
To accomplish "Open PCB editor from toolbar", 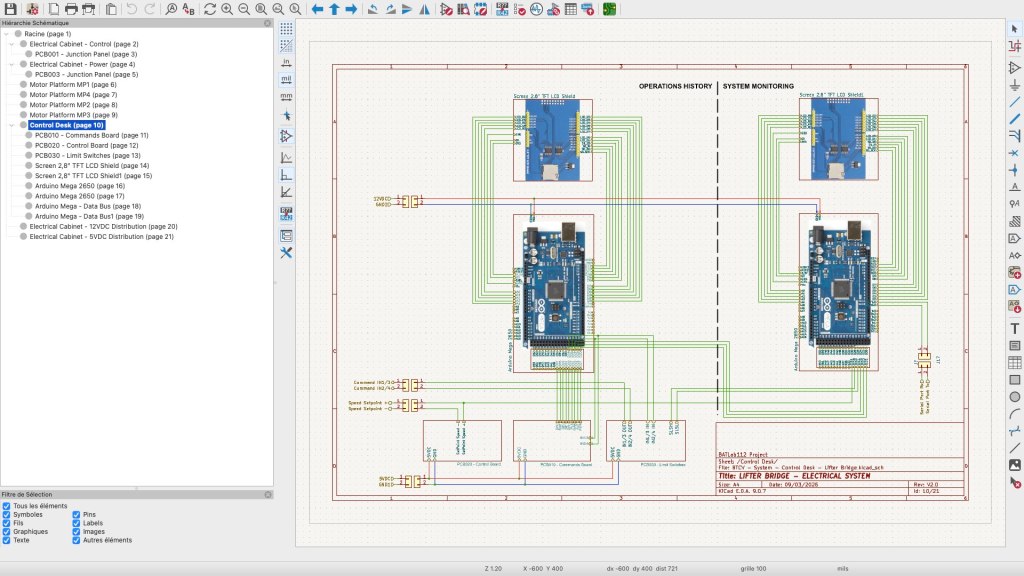I will coord(609,9).
